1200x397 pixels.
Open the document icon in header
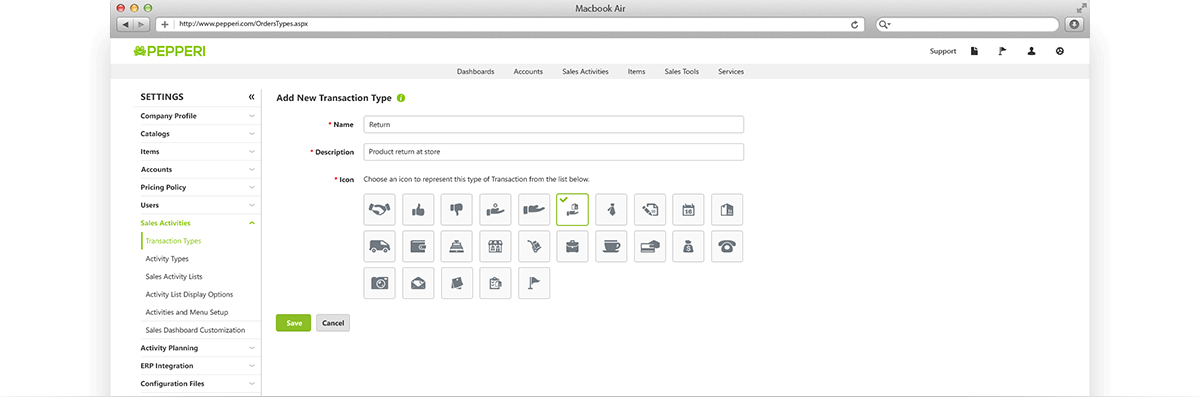pyautogui.click(x=974, y=51)
